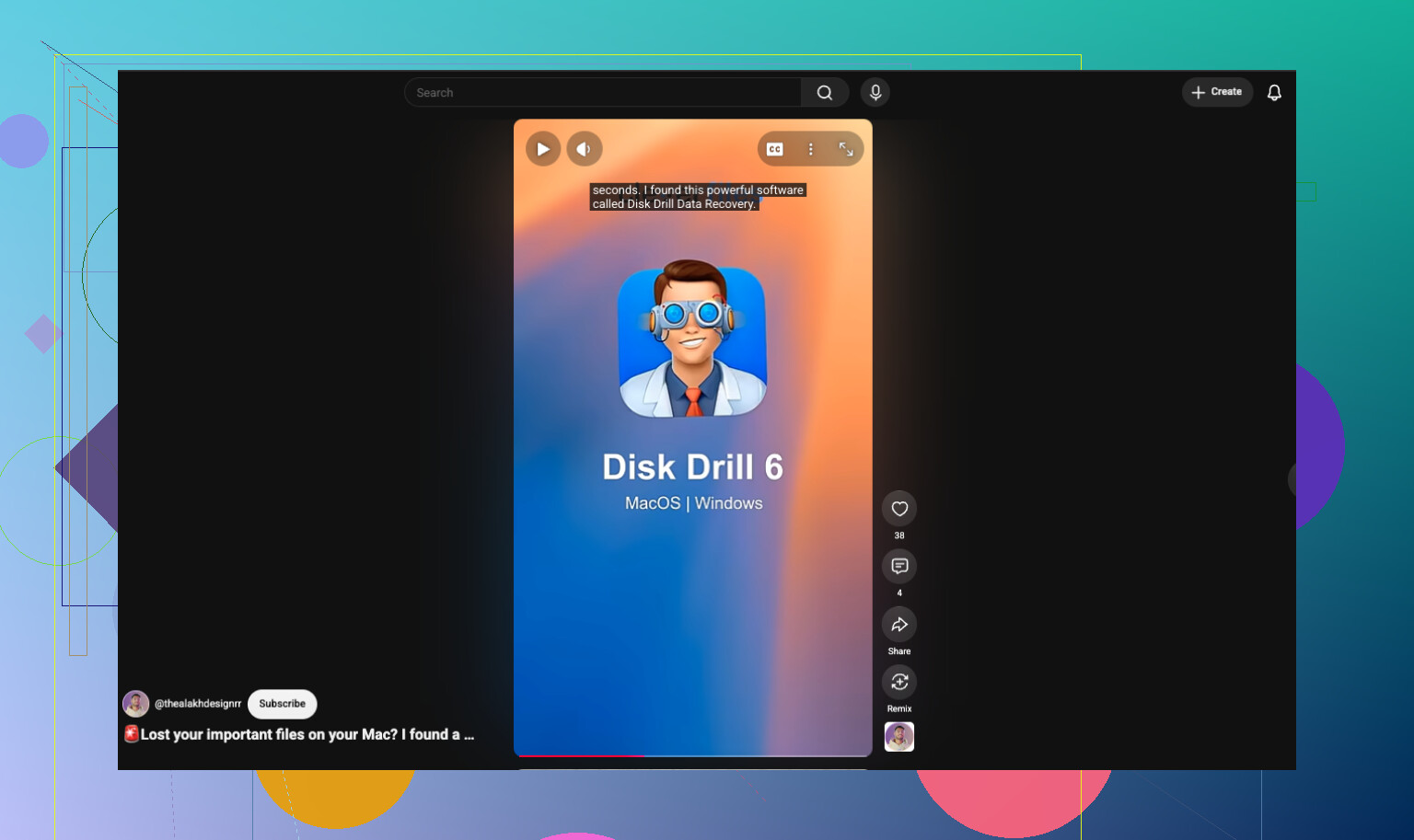1414x840 pixels.
Task: Click the Remix icon
Action: (899, 683)
